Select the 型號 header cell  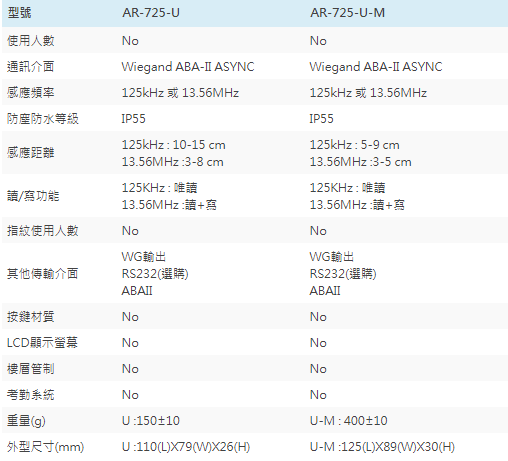(x=19, y=13)
